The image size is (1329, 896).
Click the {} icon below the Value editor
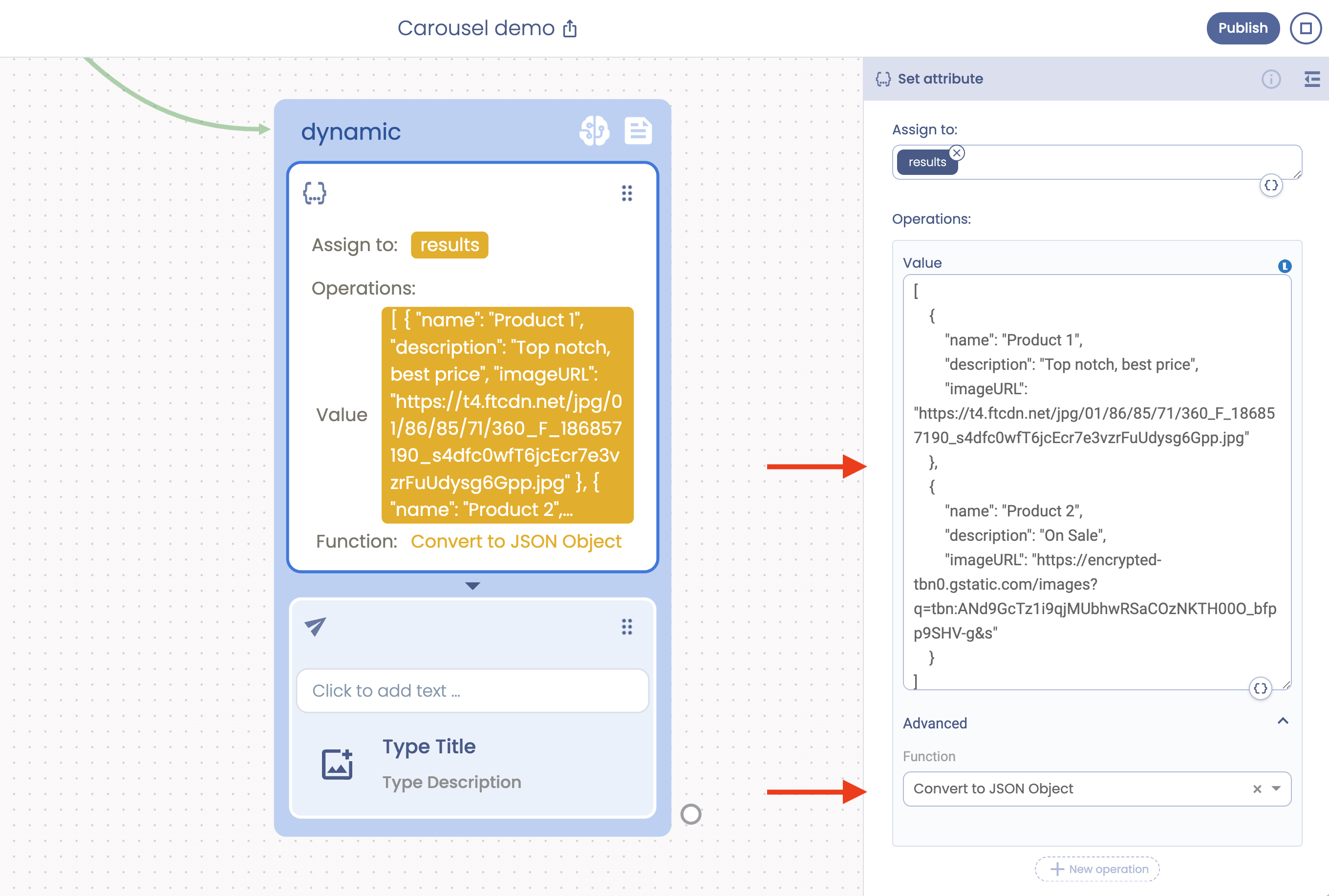1261,688
